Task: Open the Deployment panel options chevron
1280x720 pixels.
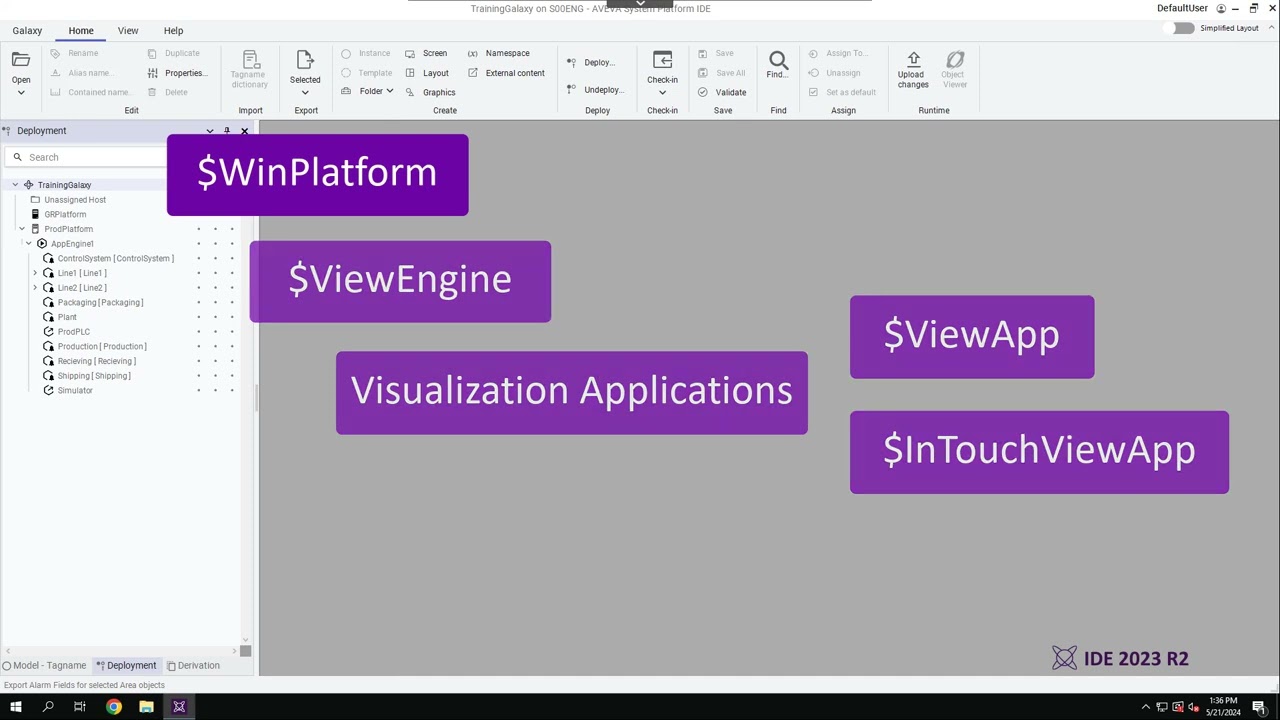Action: pos(210,131)
